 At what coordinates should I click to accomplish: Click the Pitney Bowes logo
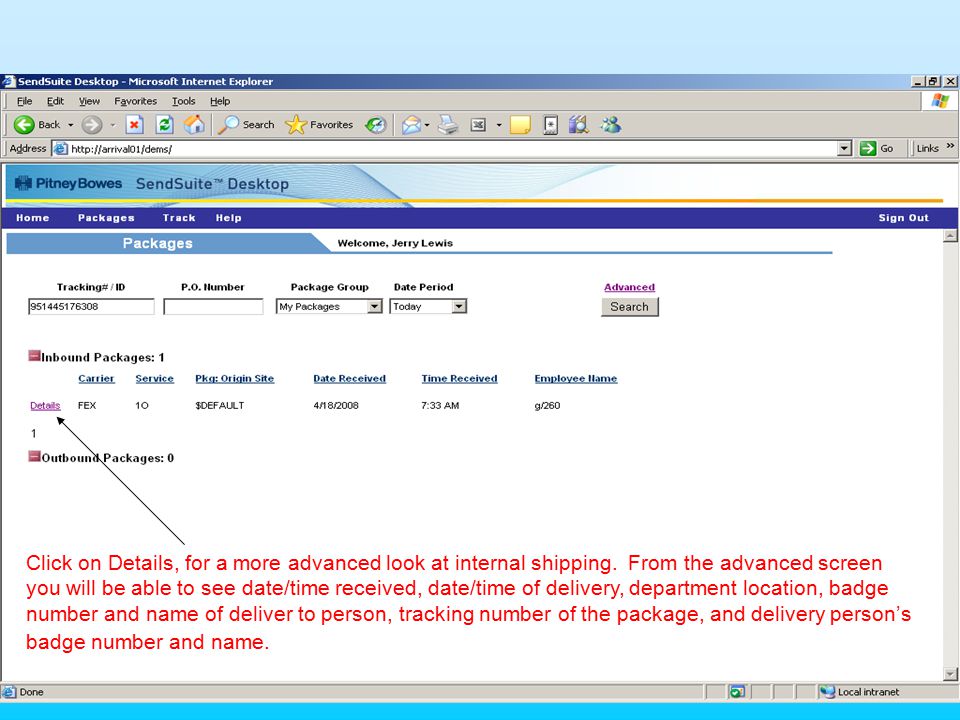69,183
